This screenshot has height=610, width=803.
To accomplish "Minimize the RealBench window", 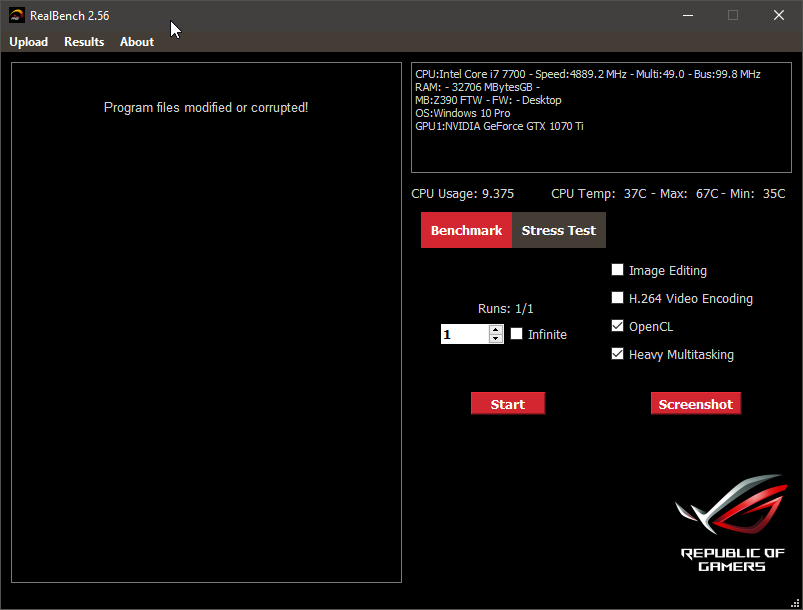I will click(687, 15).
